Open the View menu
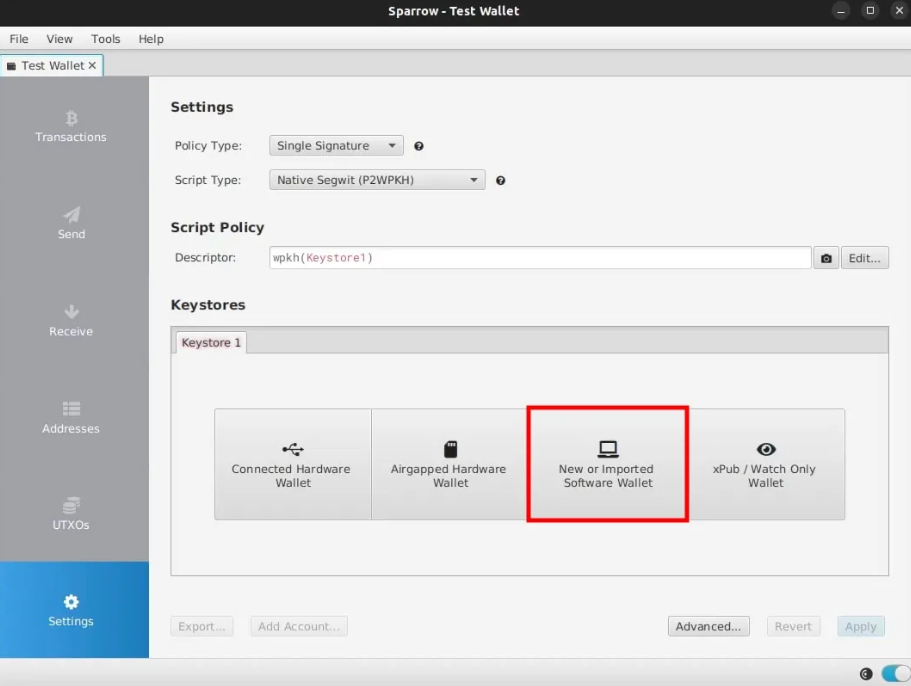Viewport: 911px width, 686px height. click(59, 39)
